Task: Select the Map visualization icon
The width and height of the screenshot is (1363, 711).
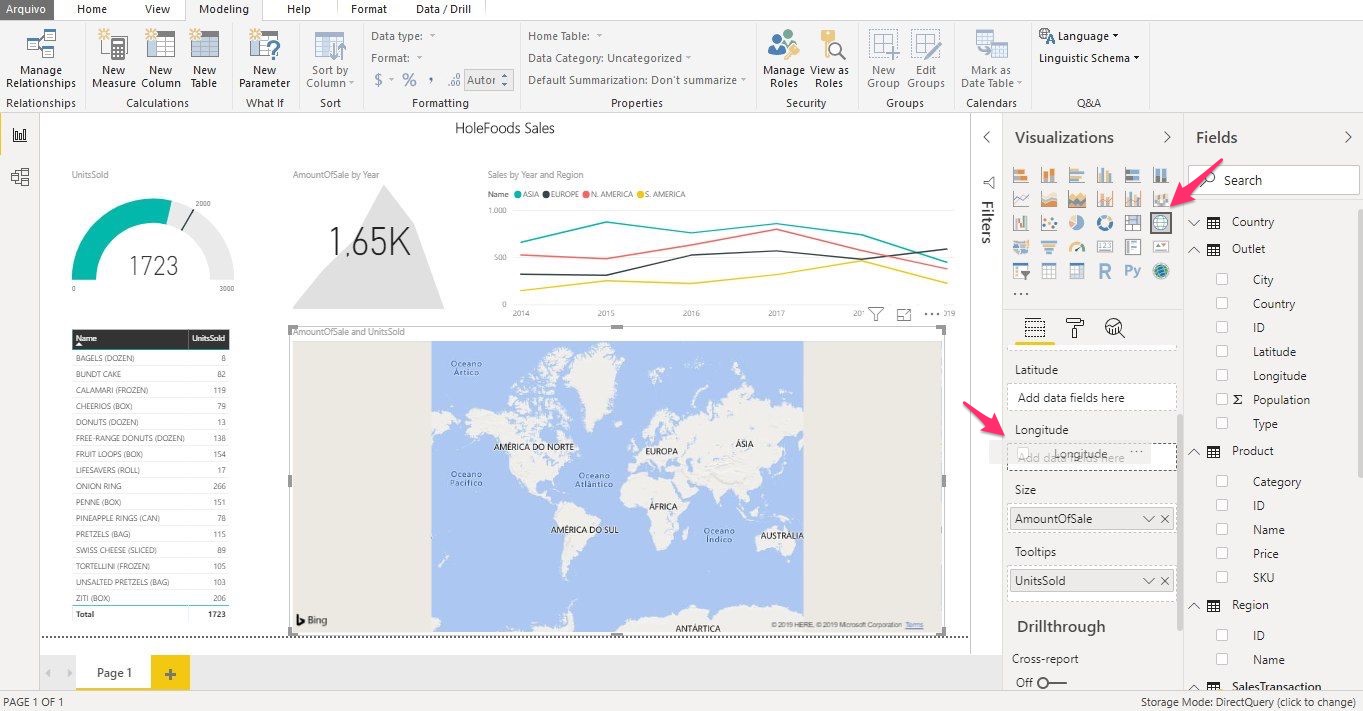Action: pos(1160,223)
